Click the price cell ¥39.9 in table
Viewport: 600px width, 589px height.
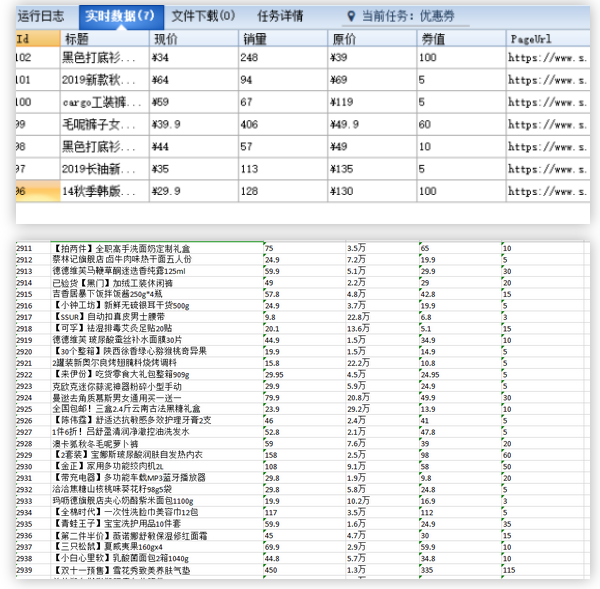click(166, 124)
